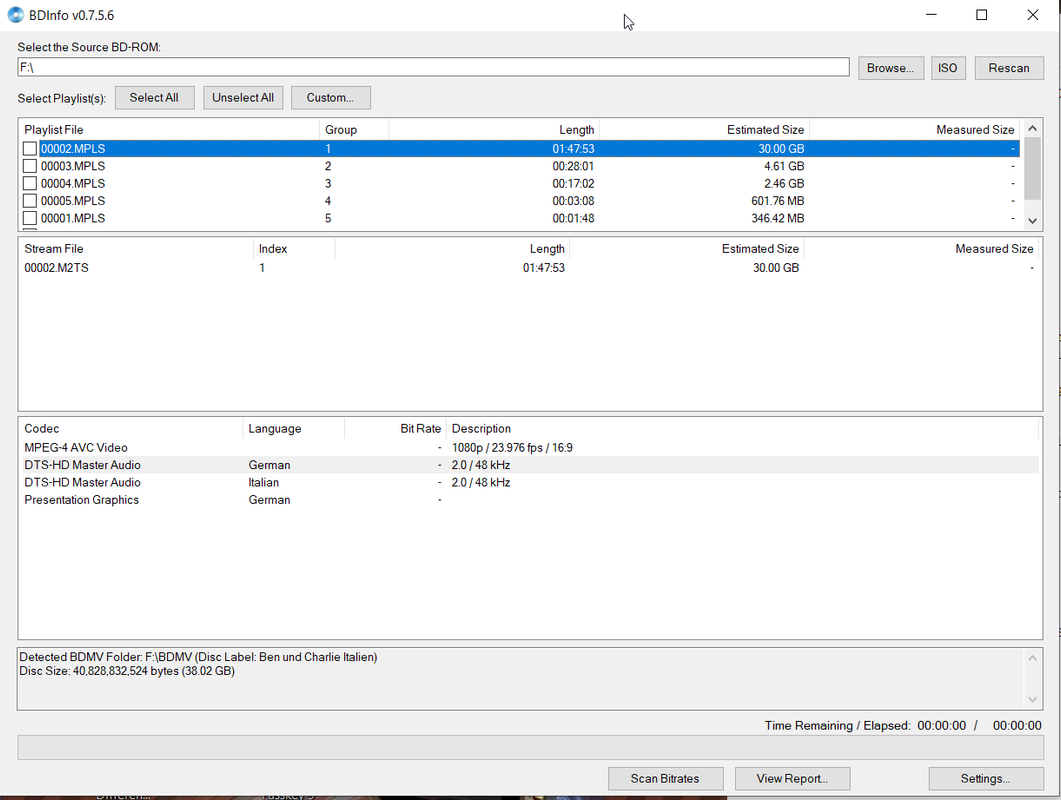Image resolution: width=1061 pixels, height=800 pixels.
Task: Click log box scroll down arrow
Action: click(1032, 700)
